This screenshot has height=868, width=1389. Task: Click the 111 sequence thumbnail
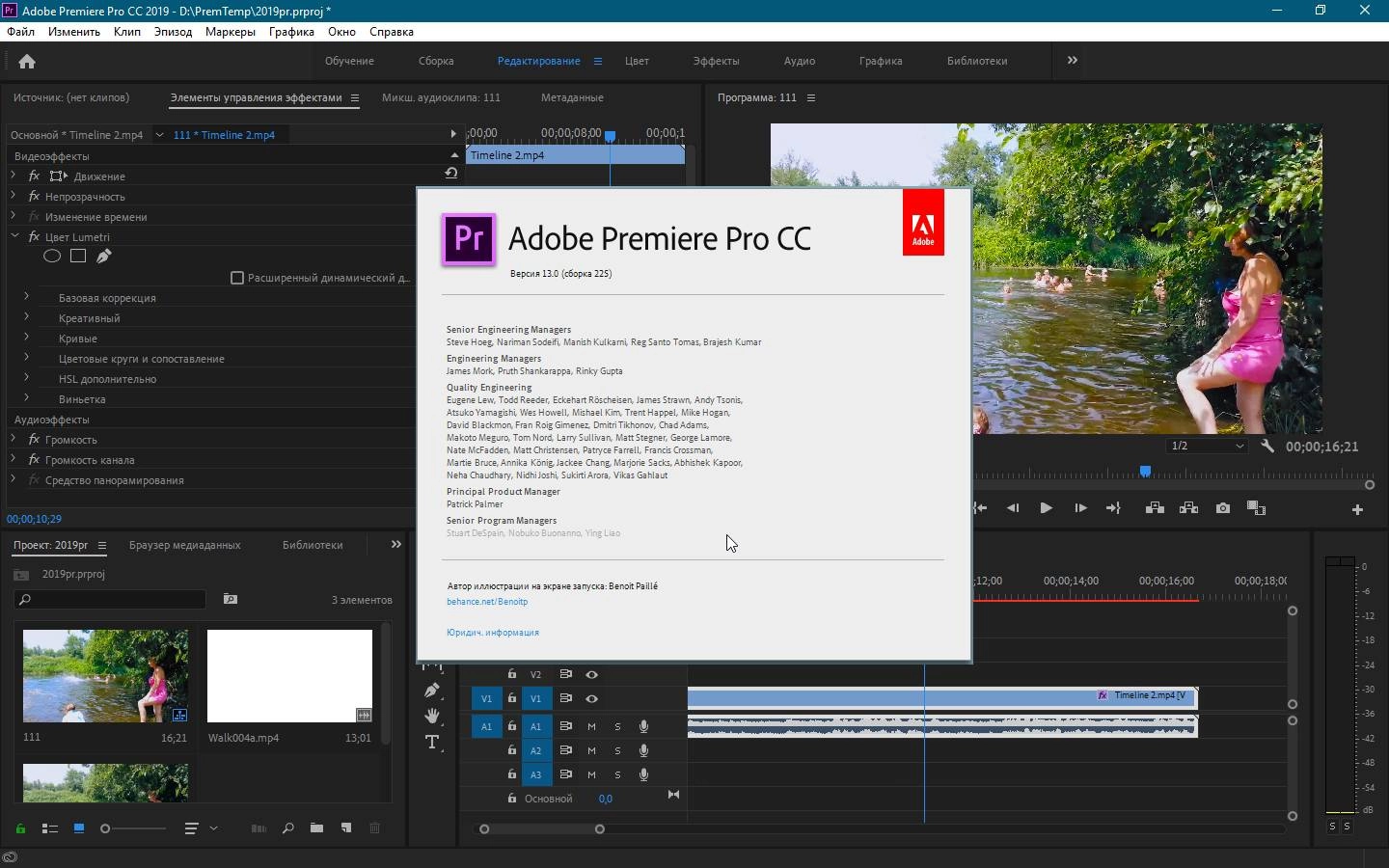[x=105, y=676]
